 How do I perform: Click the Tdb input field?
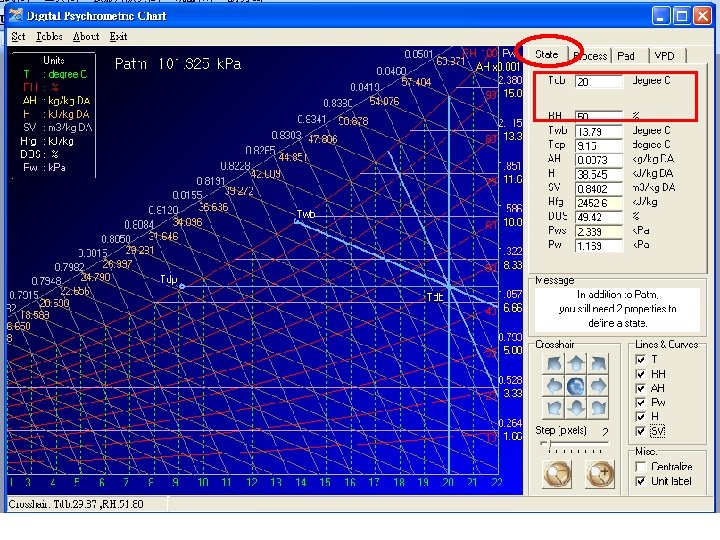(x=599, y=82)
